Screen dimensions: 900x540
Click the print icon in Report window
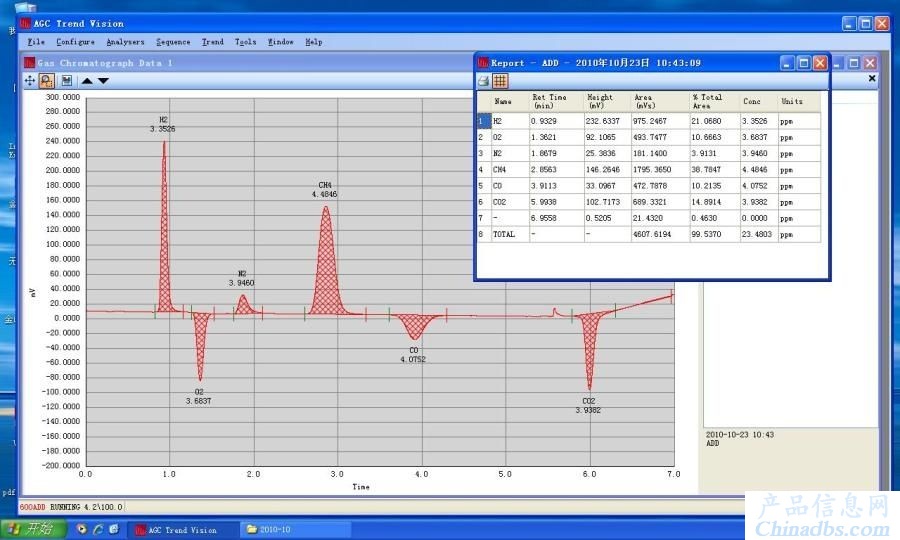484,81
